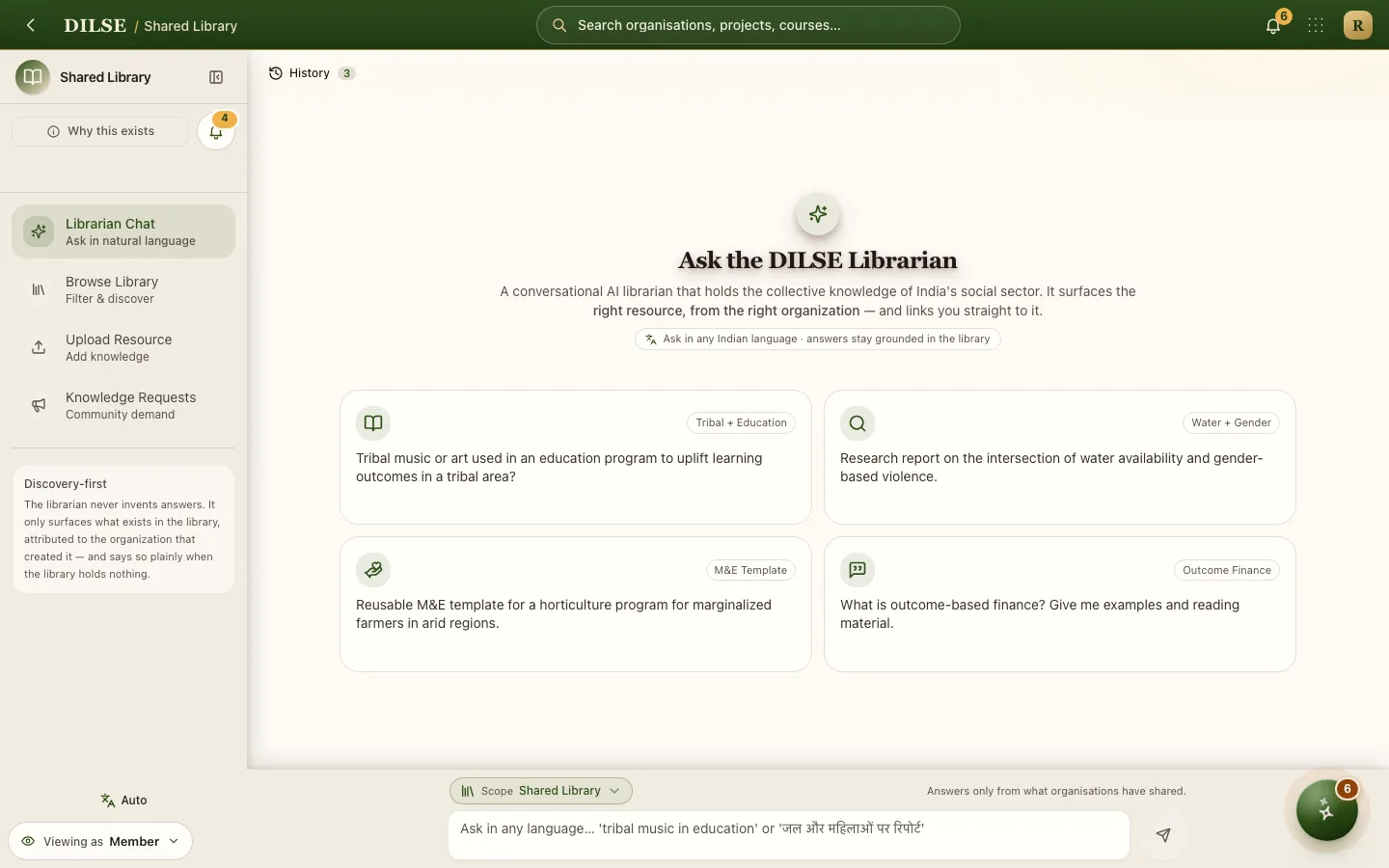1389x868 pixels.
Task: Click the History clock icon
Action: [x=276, y=73]
